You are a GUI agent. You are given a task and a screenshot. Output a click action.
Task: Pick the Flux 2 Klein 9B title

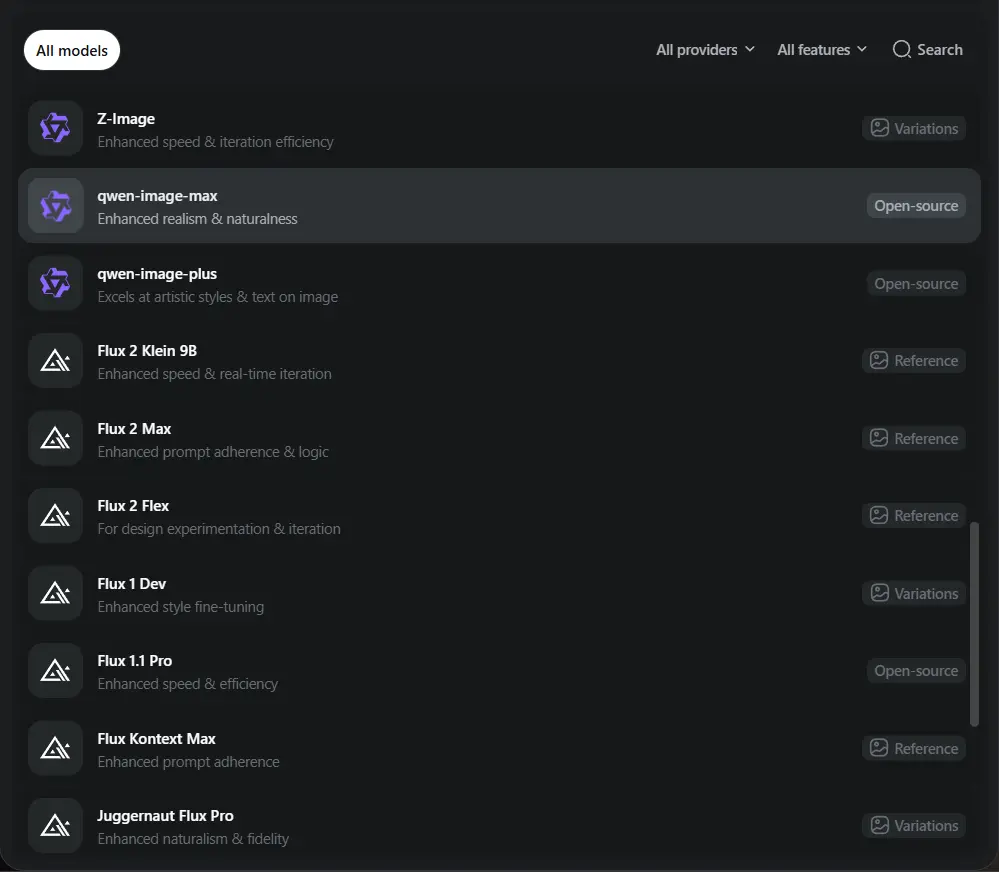pyautogui.click(x=147, y=351)
